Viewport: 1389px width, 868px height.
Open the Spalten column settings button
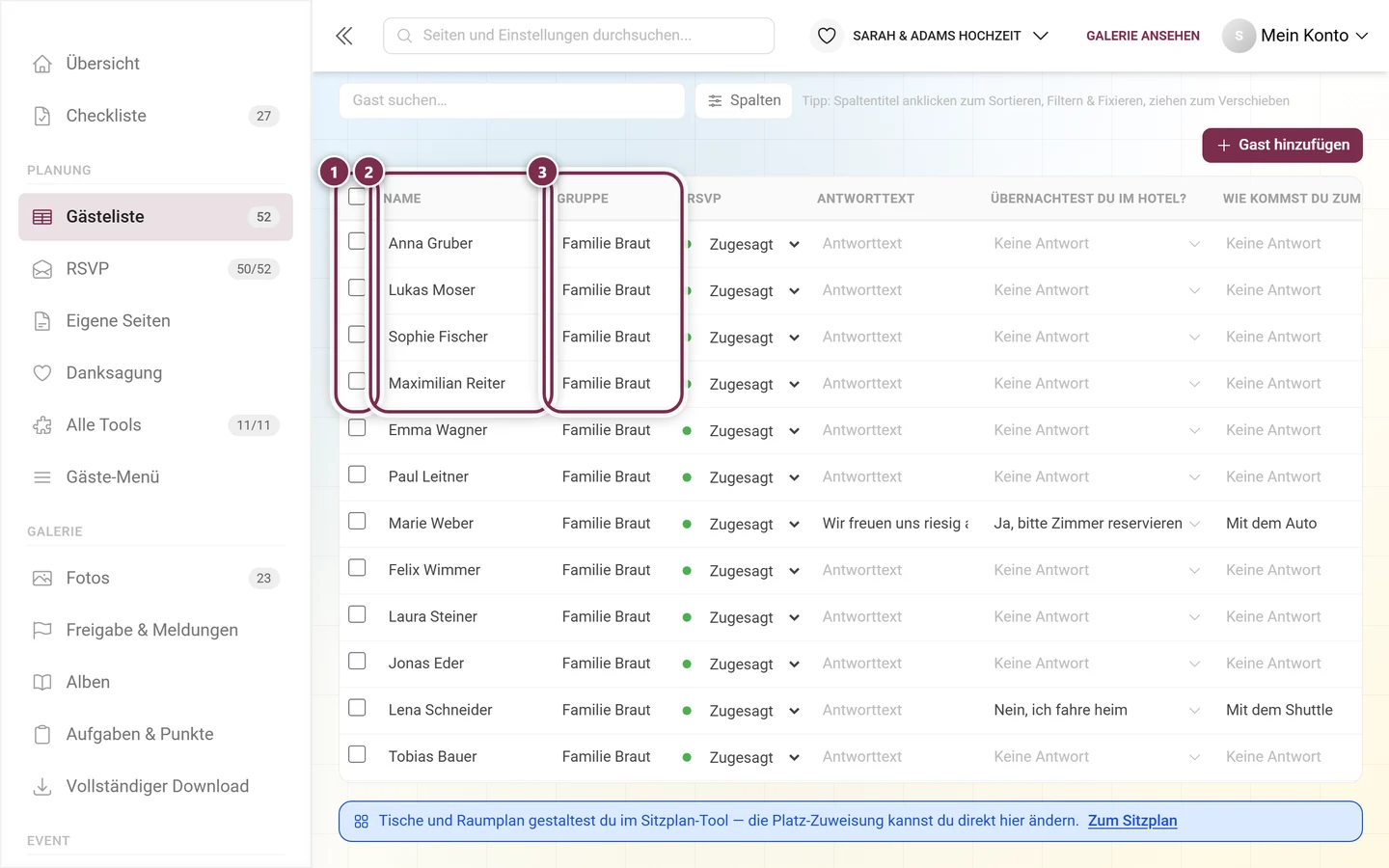pos(744,100)
